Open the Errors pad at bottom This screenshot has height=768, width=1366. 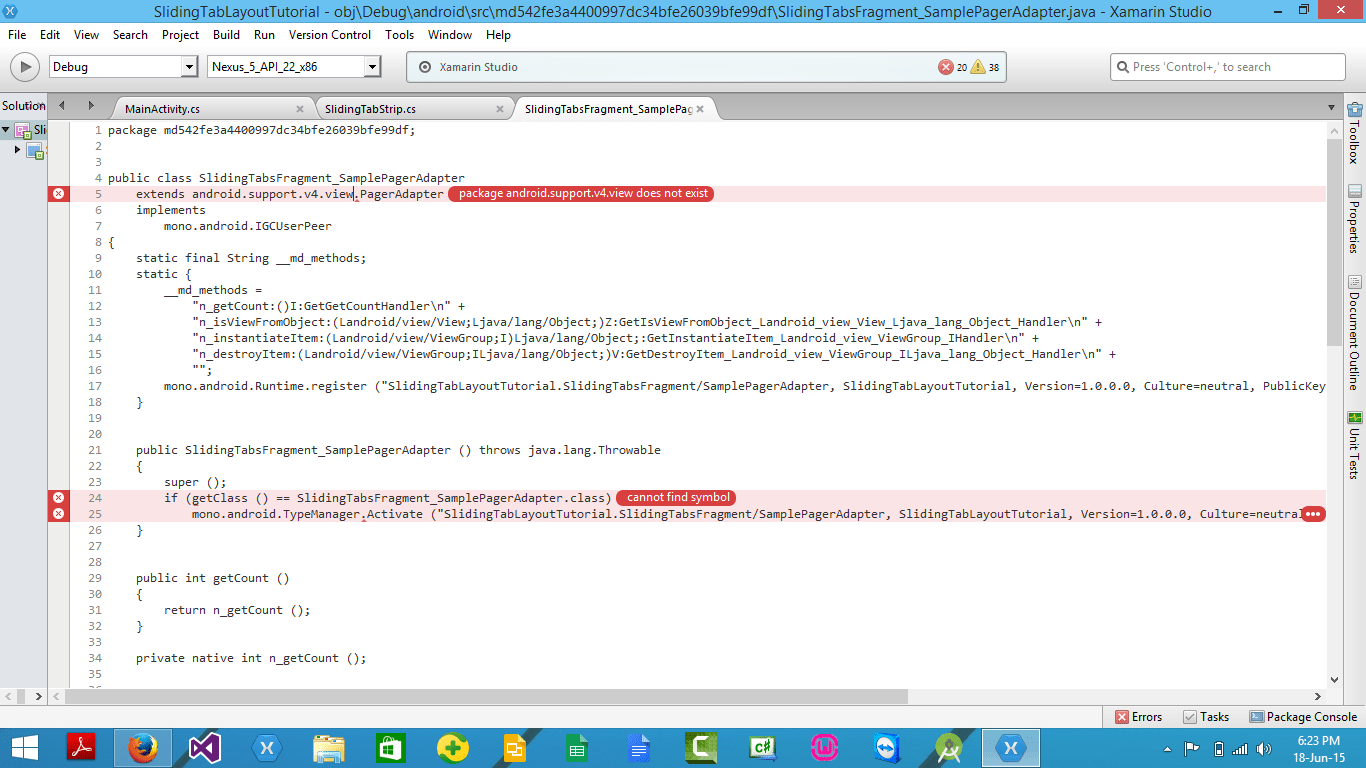[1138, 717]
